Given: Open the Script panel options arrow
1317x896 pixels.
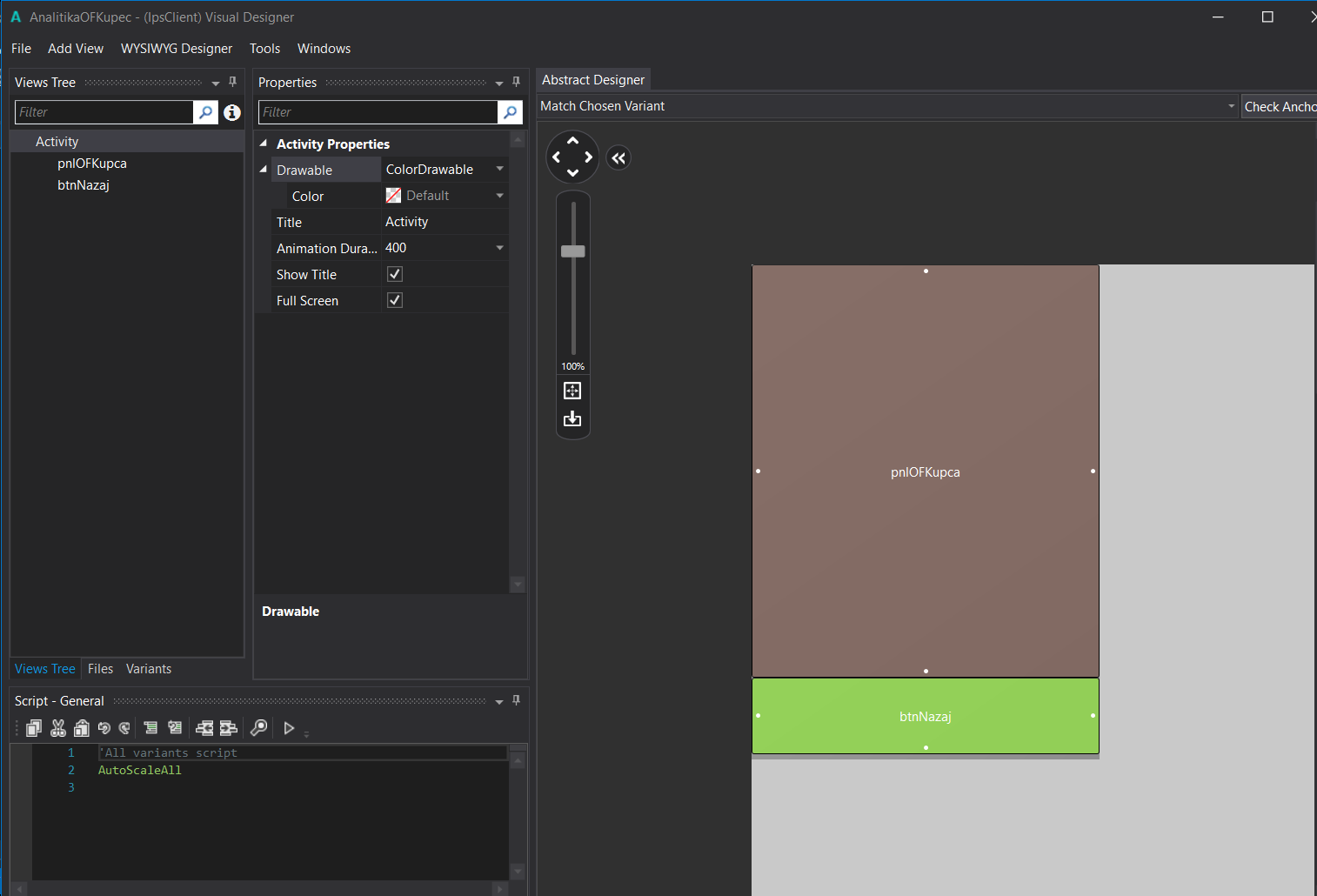Looking at the screenshot, I should [x=499, y=702].
